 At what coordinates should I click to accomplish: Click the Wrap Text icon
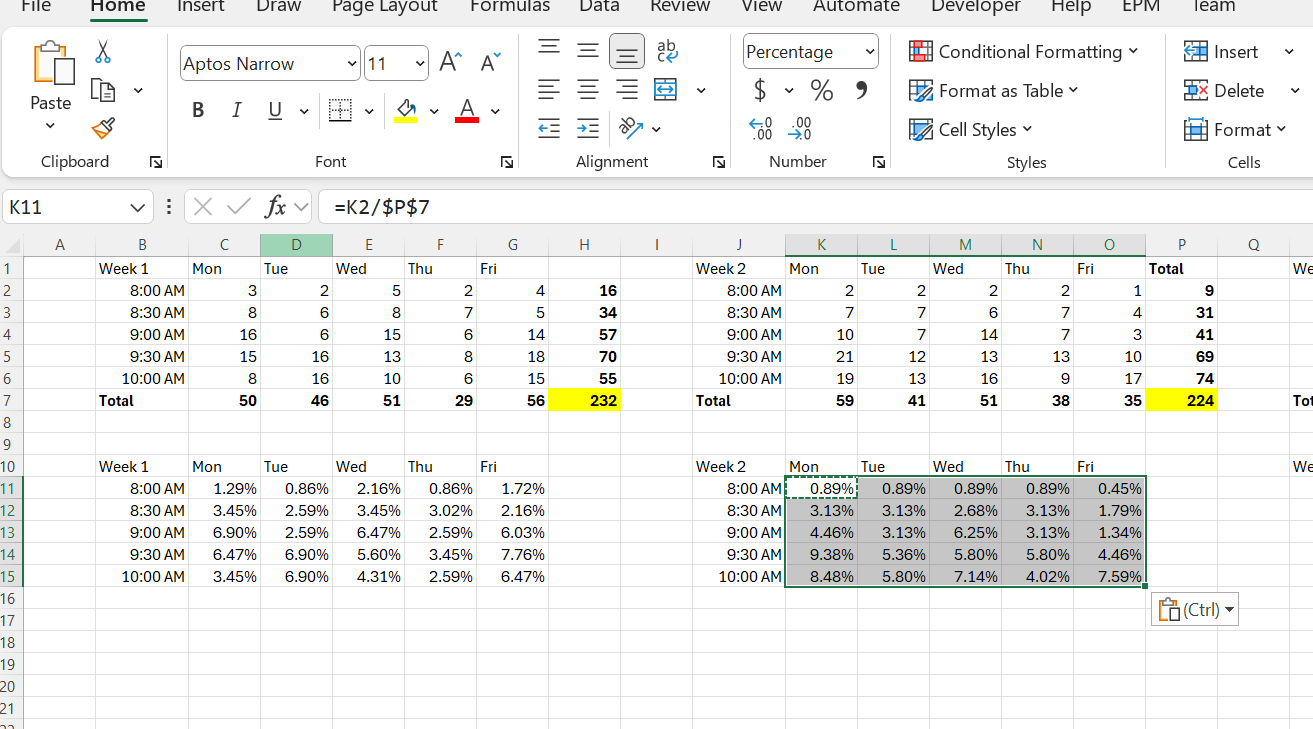click(666, 51)
